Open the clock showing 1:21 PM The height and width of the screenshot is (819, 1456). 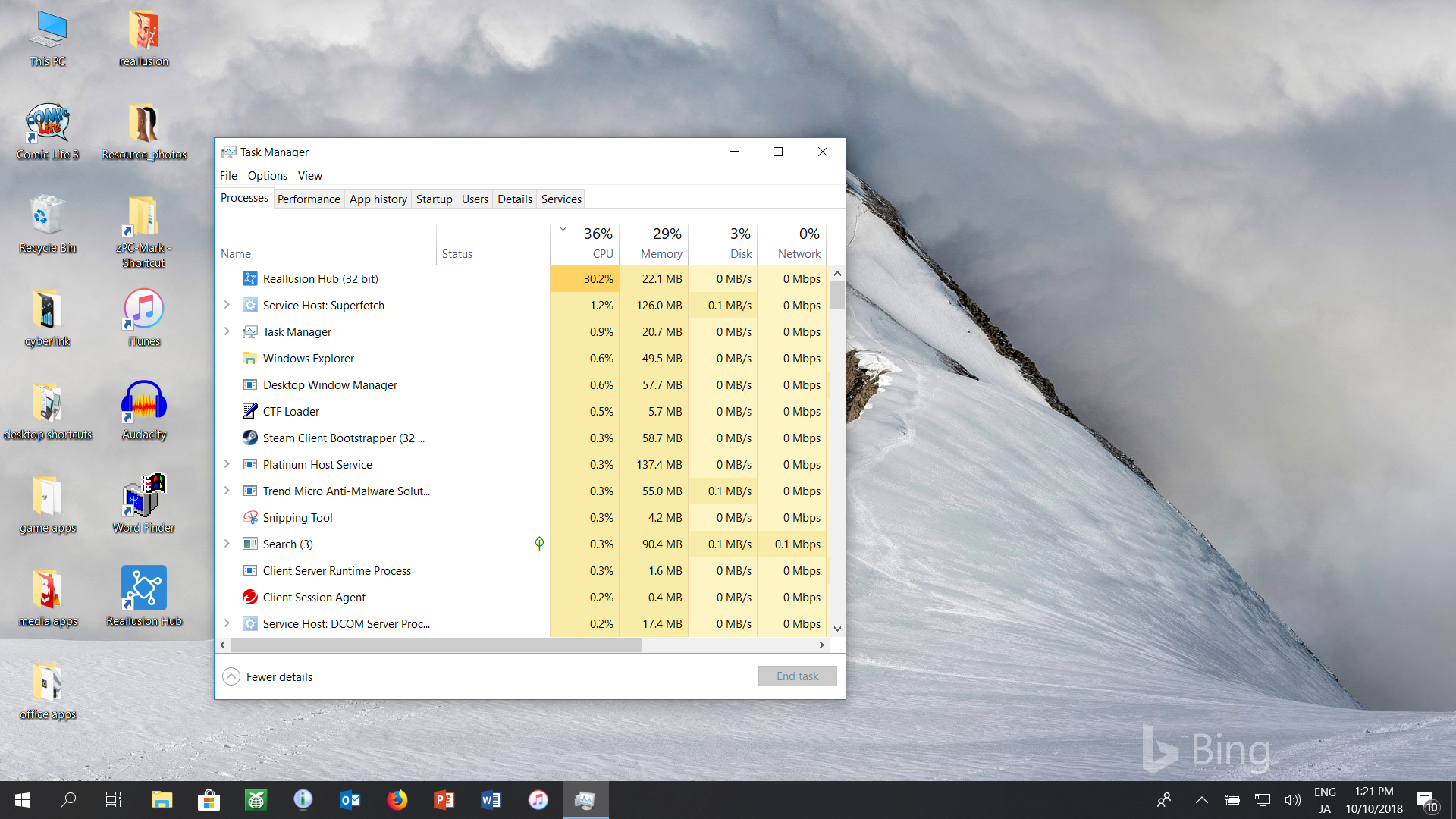click(1374, 800)
